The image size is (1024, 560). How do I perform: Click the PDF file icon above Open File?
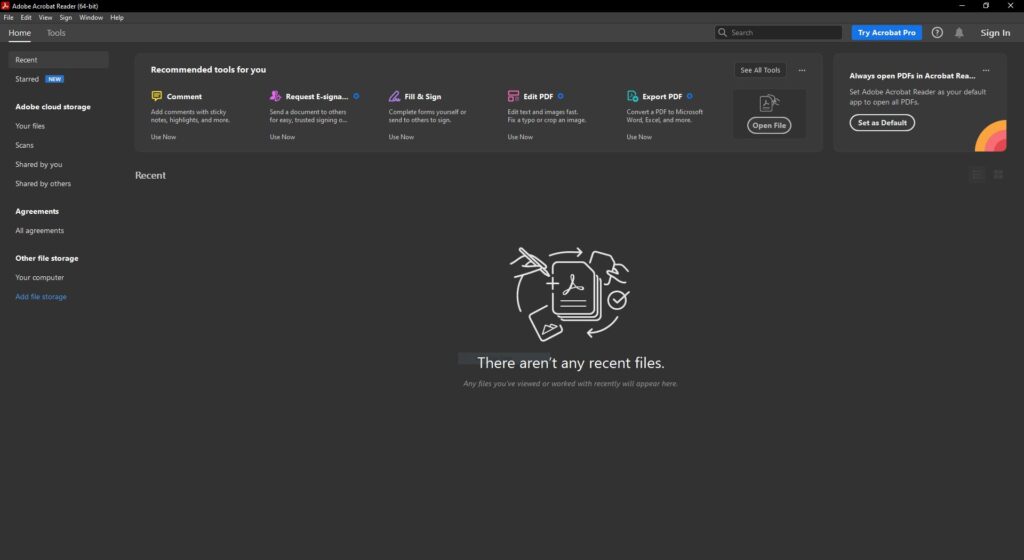tap(769, 103)
